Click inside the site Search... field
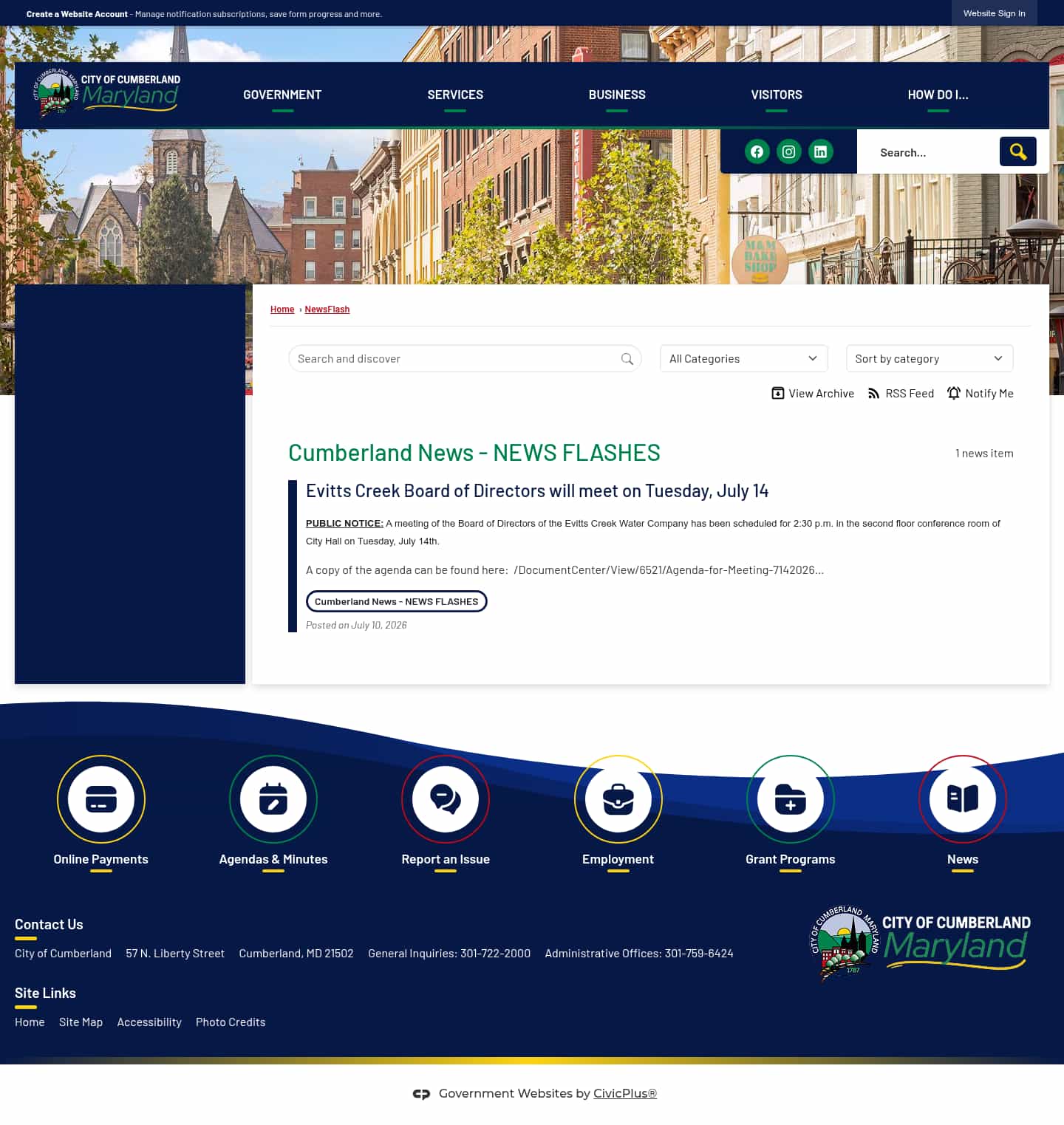This screenshot has height=1125, width=1064. [x=928, y=152]
